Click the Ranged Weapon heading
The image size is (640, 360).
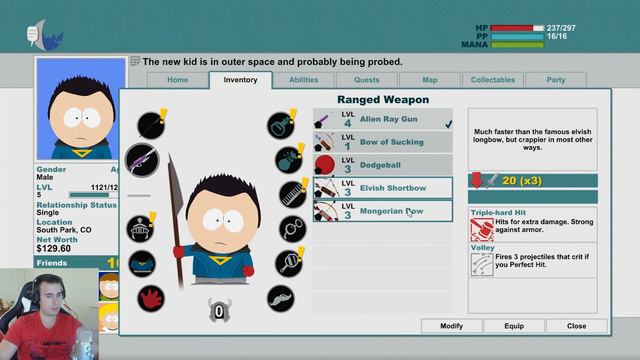click(x=383, y=100)
